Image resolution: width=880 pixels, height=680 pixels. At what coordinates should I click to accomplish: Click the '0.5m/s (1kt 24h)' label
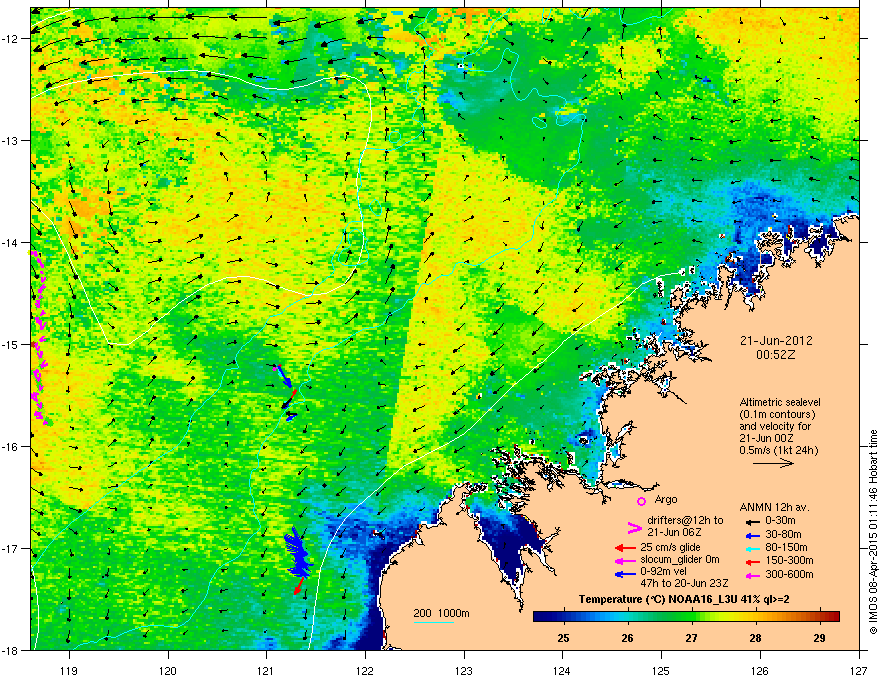click(778, 450)
